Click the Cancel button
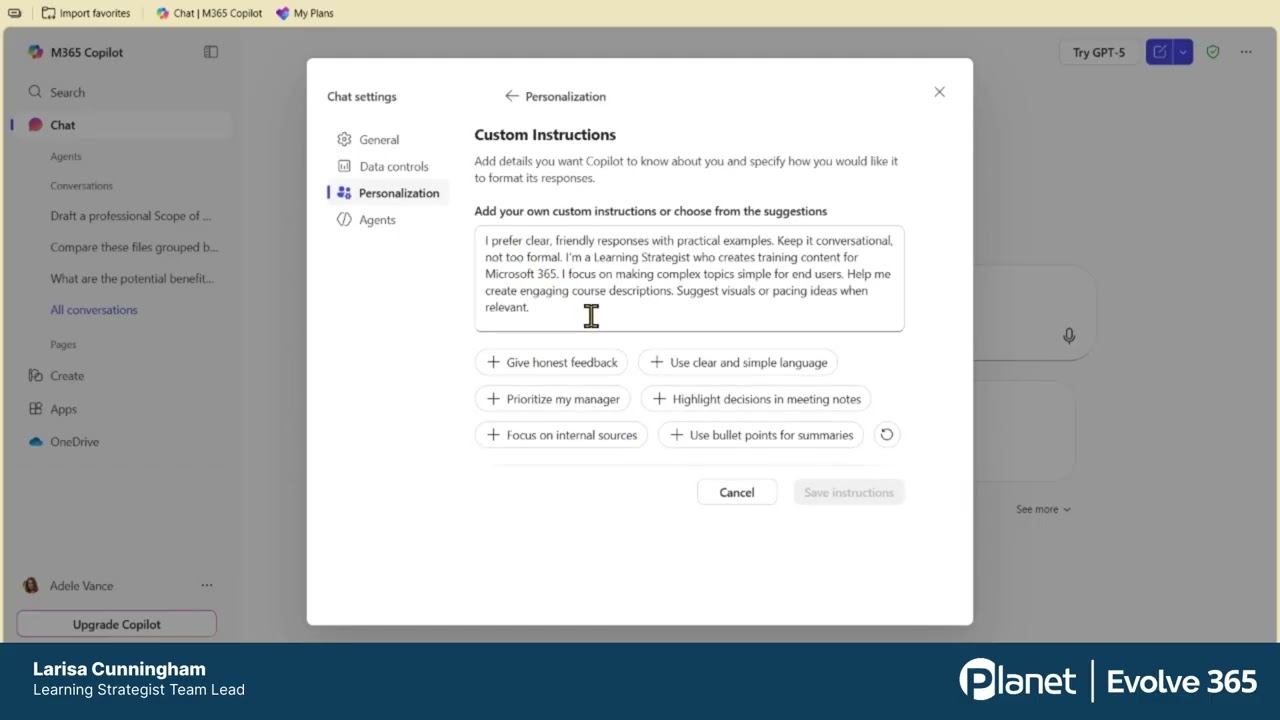This screenshot has width=1280, height=720. pyautogui.click(x=737, y=492)
